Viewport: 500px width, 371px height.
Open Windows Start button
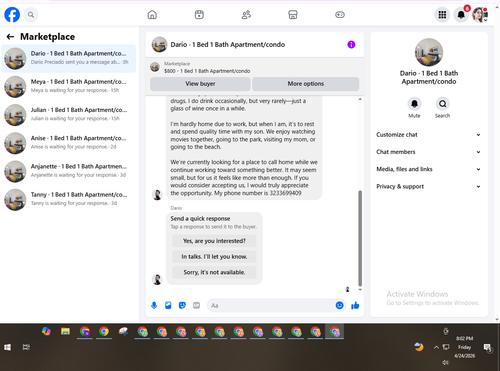tap(7, 347)
